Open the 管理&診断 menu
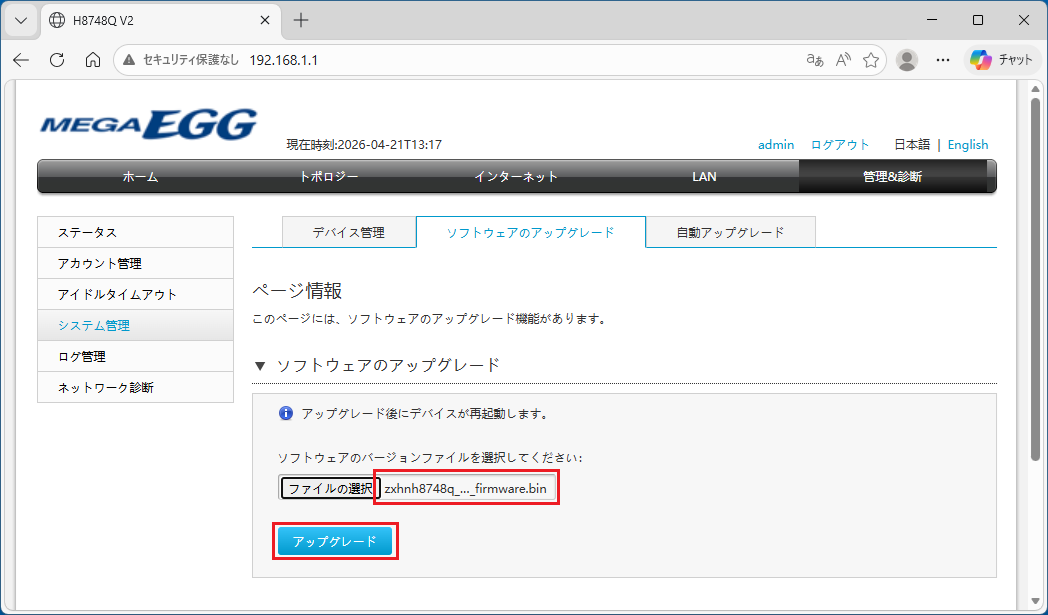 (892, 176)
